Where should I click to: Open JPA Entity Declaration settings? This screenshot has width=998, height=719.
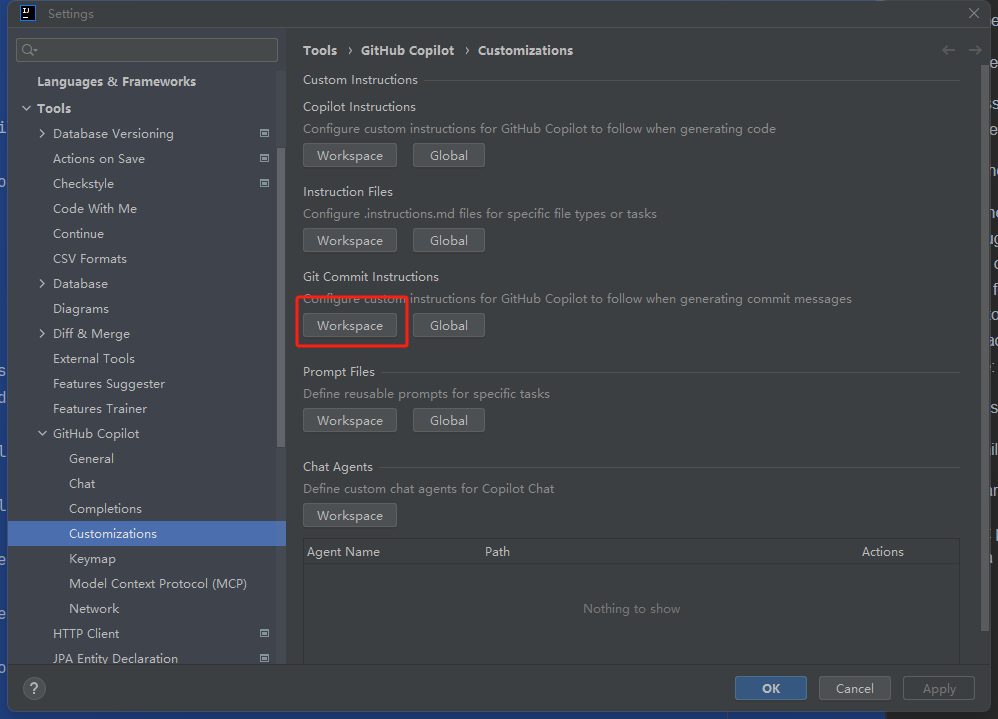pyautogui.click(x=115, y=658)
